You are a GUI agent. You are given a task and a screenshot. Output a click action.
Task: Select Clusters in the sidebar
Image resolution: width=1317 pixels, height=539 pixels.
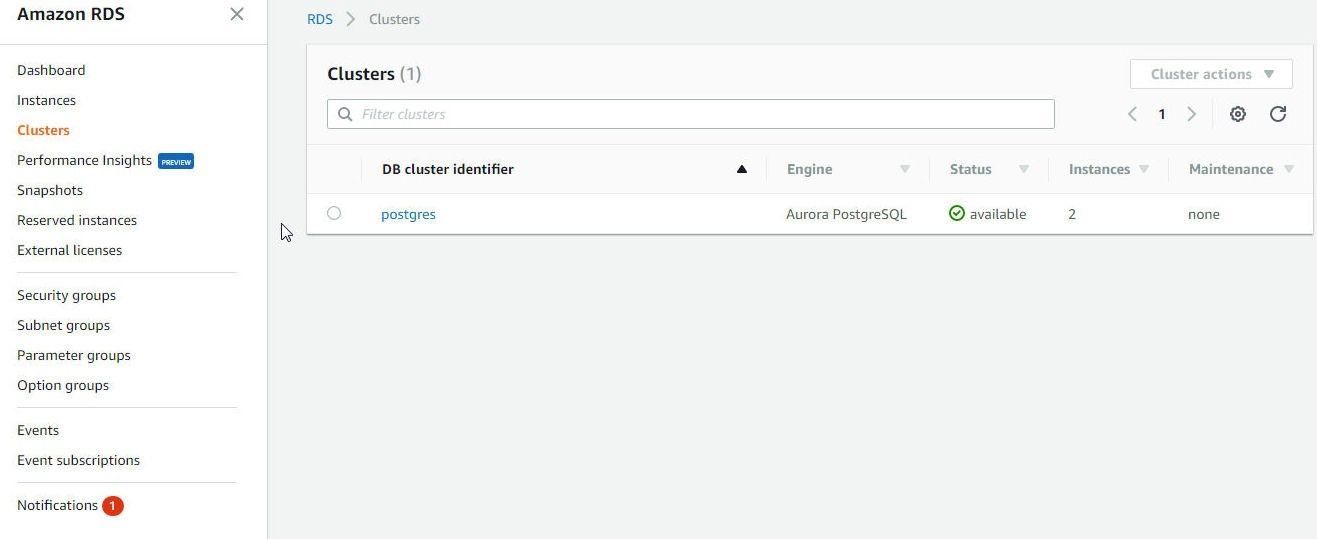pos(43,130)
